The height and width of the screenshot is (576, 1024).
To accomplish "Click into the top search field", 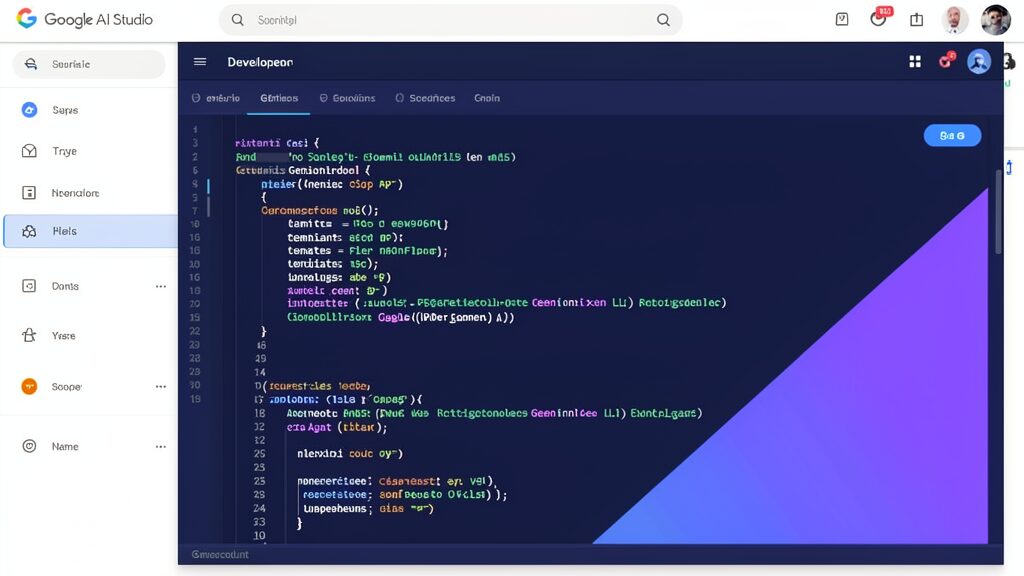I will 451,20.
